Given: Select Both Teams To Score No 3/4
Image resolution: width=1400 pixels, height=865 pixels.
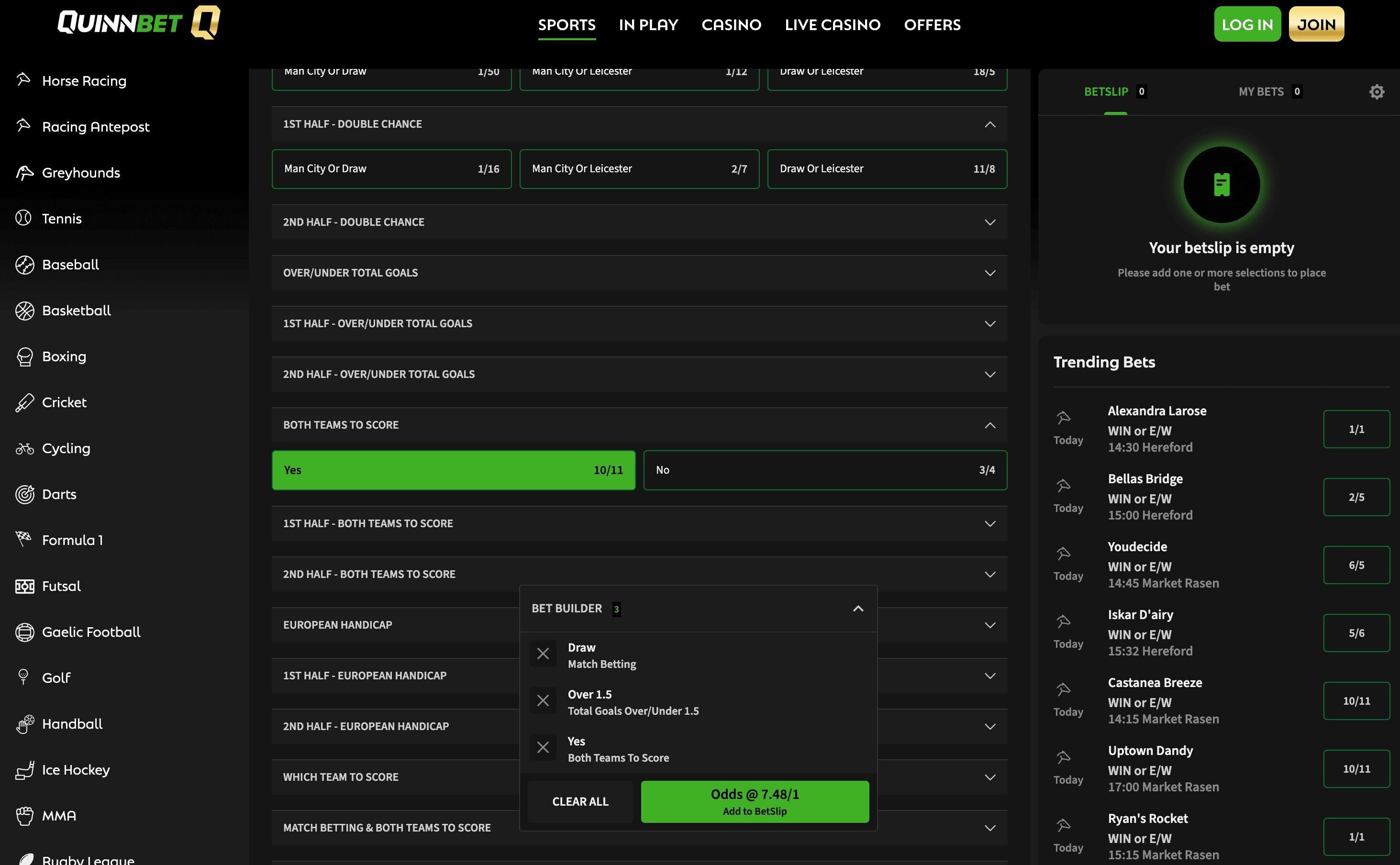Looking at the screenshot, I should pos(825,470).
